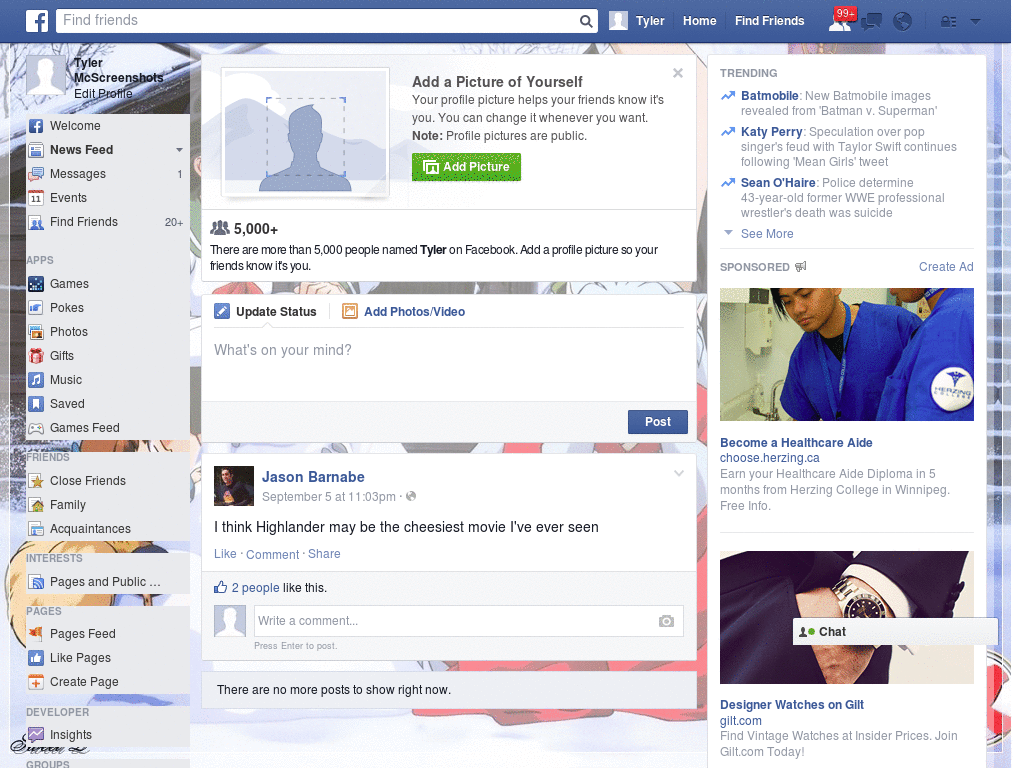Open Welcome in left sidebar
This screenshot has width=1024, height=768.
coord(75,126)
